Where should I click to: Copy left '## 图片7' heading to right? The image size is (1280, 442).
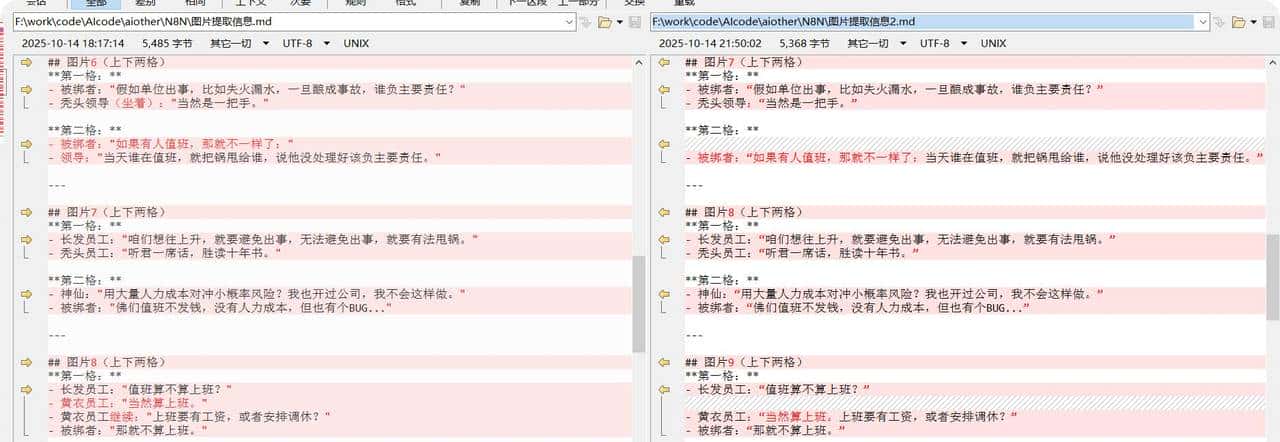coord(27,212)
